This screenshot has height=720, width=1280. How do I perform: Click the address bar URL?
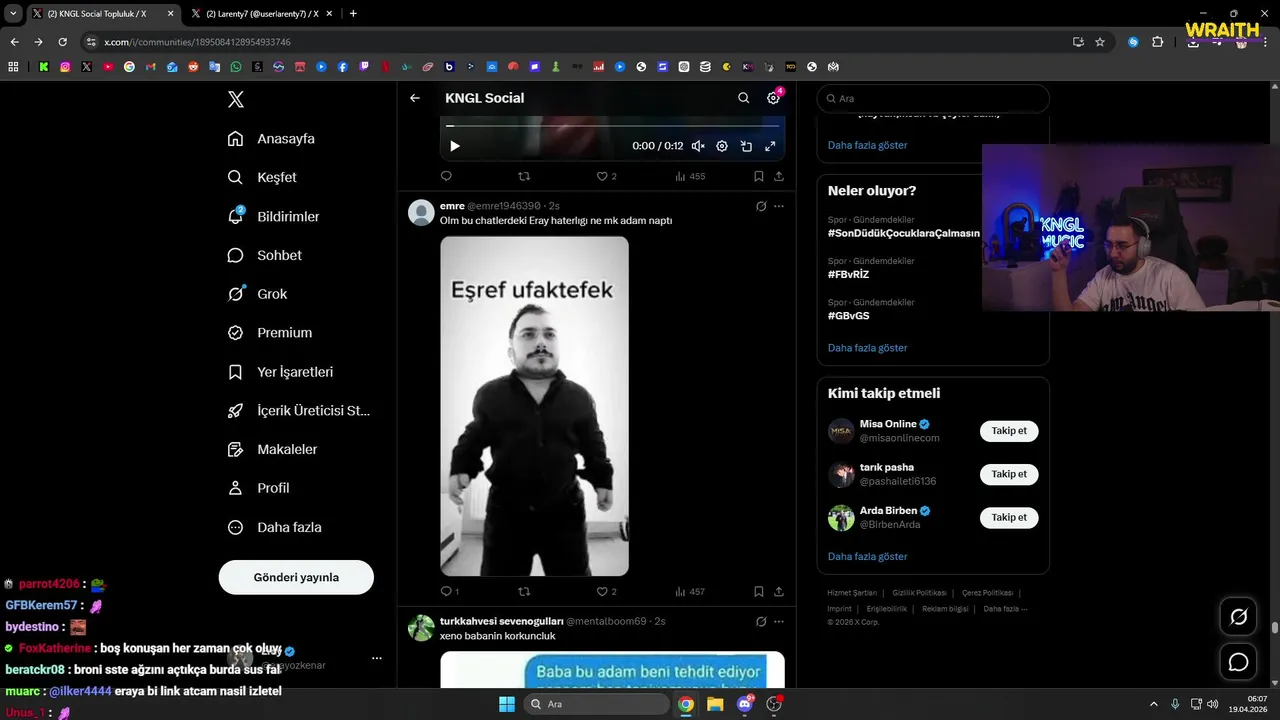[x=197, y=42]
